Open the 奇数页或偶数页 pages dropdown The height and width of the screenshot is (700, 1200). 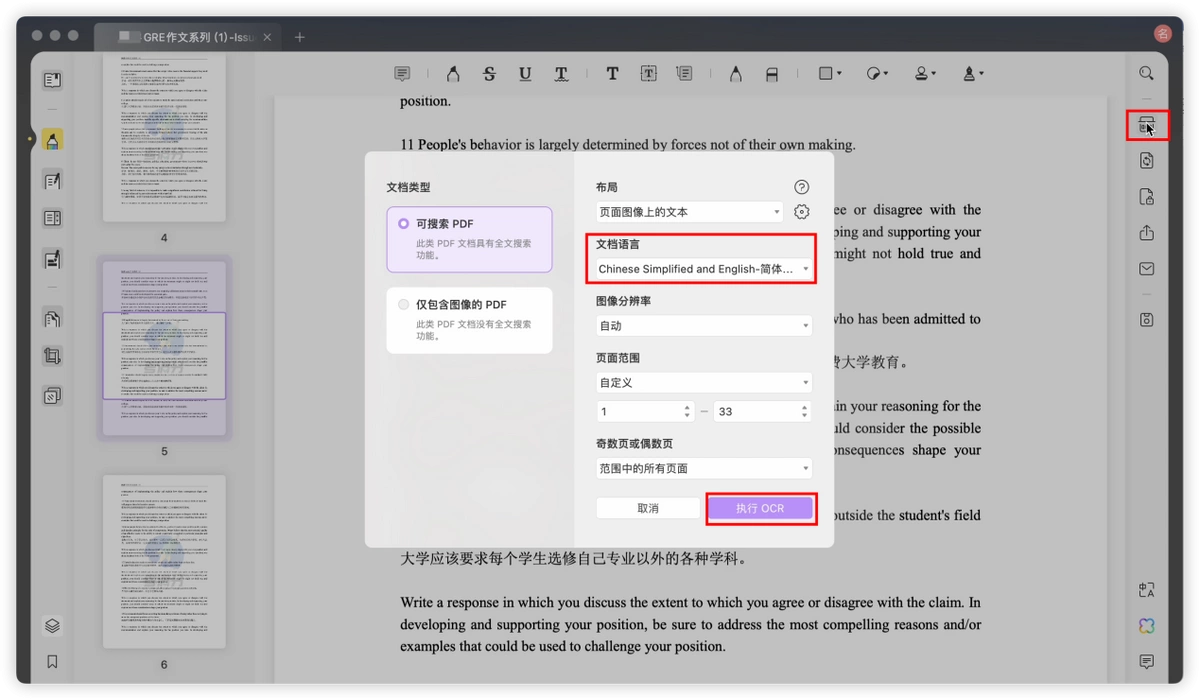click(x=703, y=468)
